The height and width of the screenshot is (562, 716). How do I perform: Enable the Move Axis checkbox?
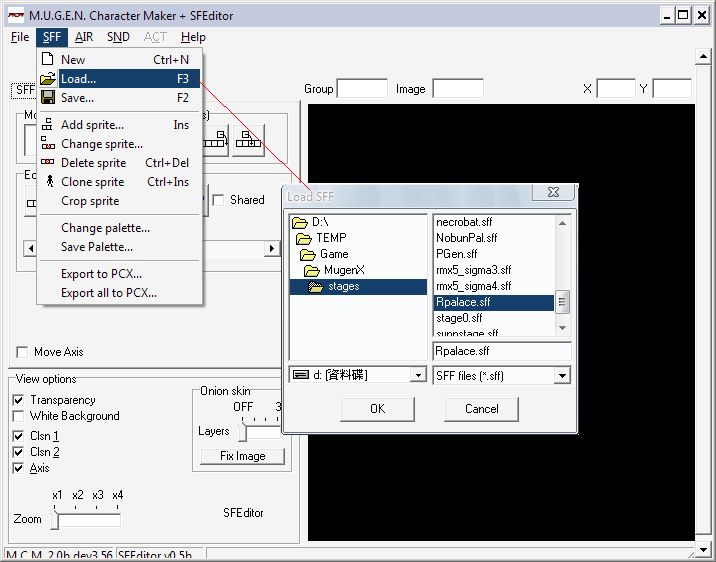tap(21, 352)
